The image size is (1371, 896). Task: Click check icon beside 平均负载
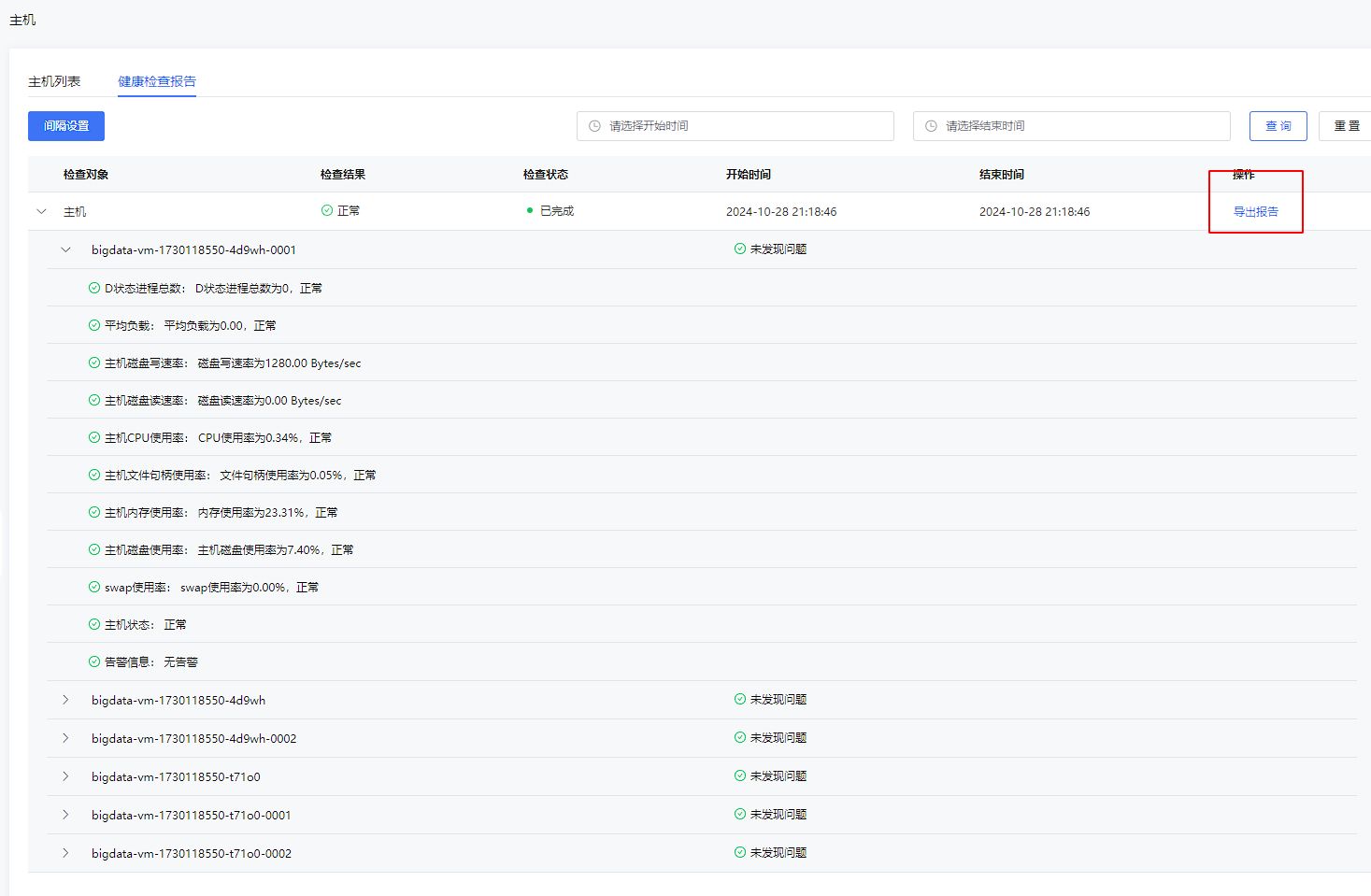click(94, 325)
